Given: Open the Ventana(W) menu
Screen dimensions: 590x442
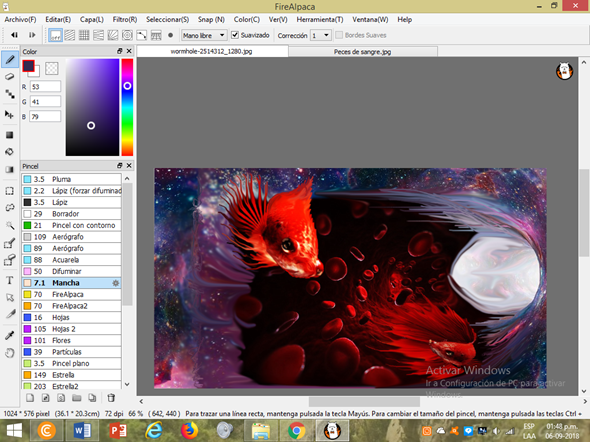Looking at the screenshot, I should click(x=370, y=20).
